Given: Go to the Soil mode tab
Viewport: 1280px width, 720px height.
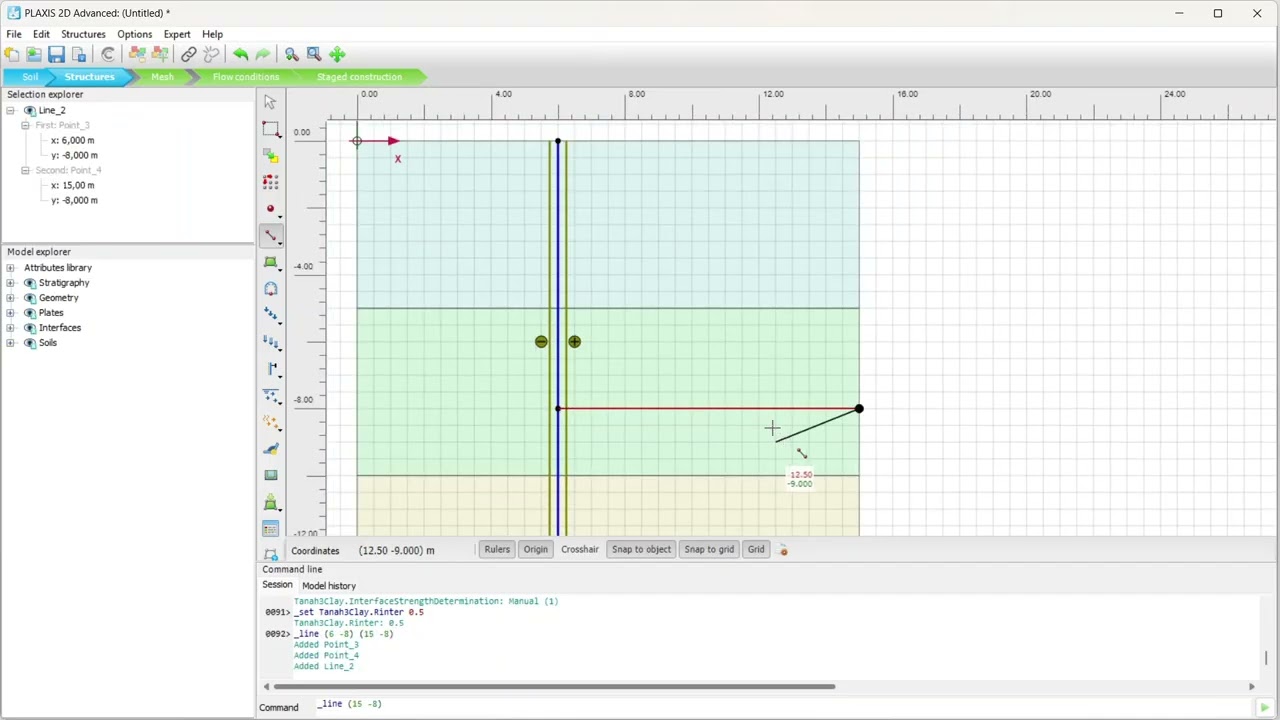Looking at the screenshot, I should click(30, 77).
